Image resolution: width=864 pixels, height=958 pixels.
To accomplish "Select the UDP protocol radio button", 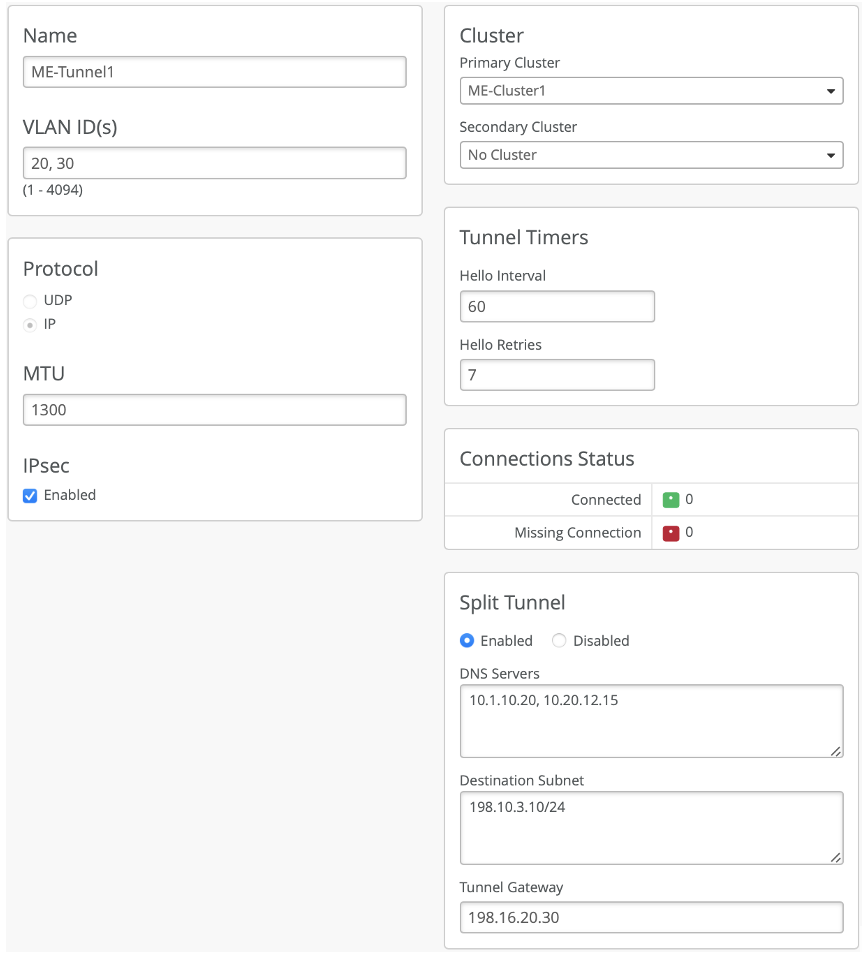I will click(x=30, y=301).
